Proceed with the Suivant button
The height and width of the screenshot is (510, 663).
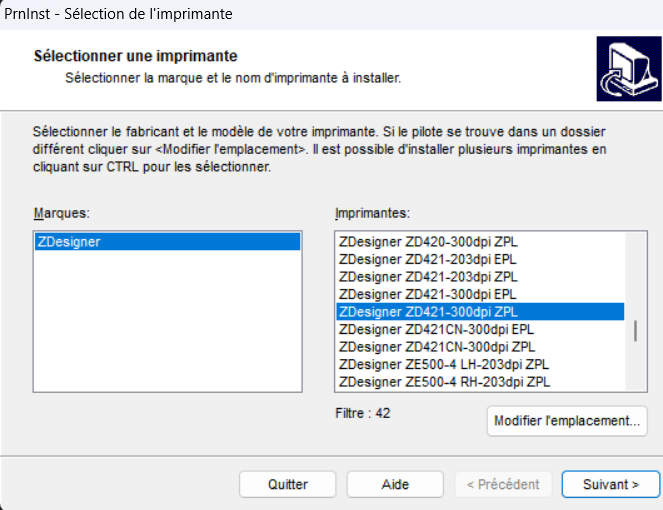click(x=610, y=484)
